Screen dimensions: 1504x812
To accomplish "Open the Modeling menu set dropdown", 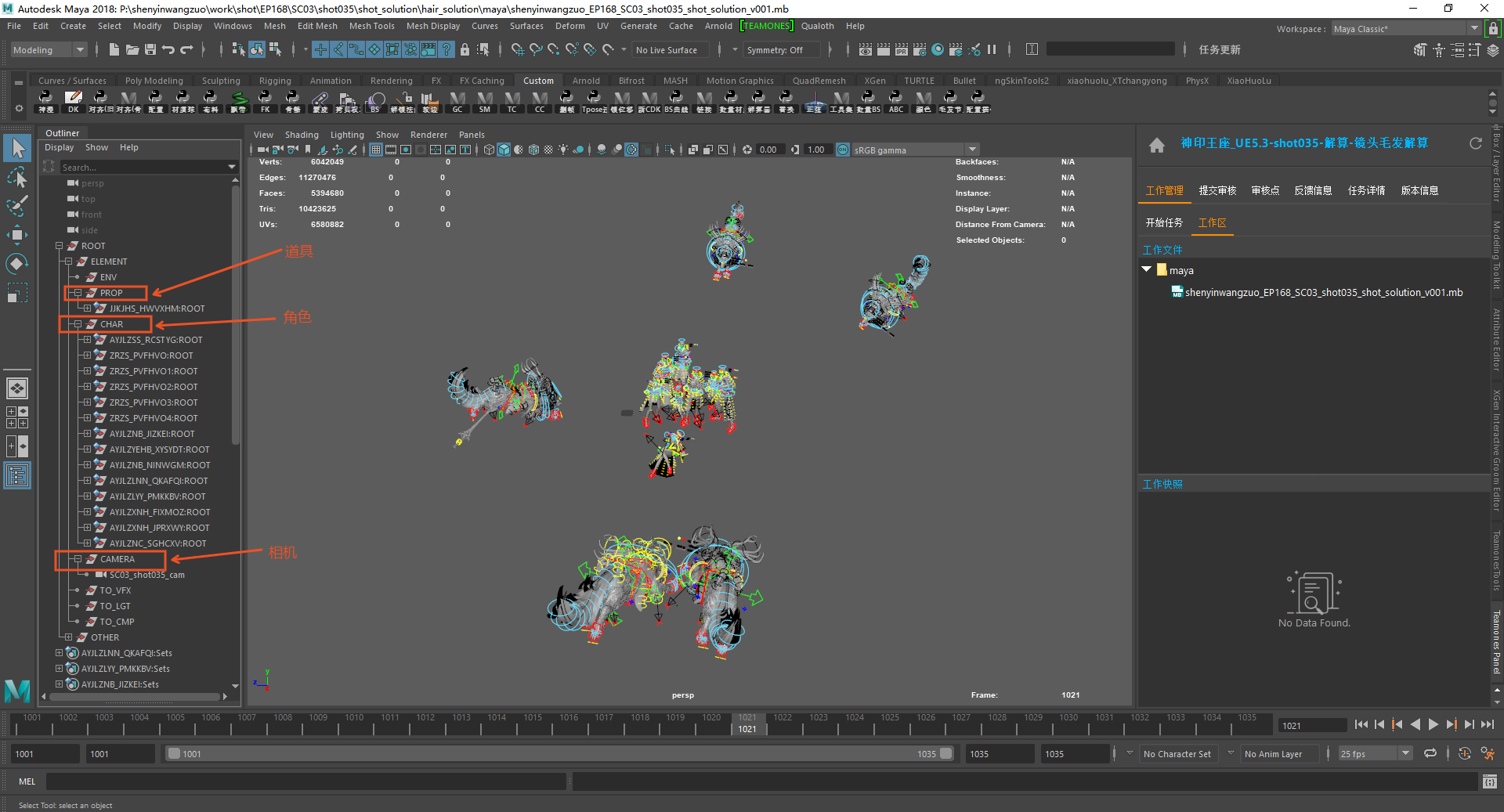I will [x=49, y=50].
